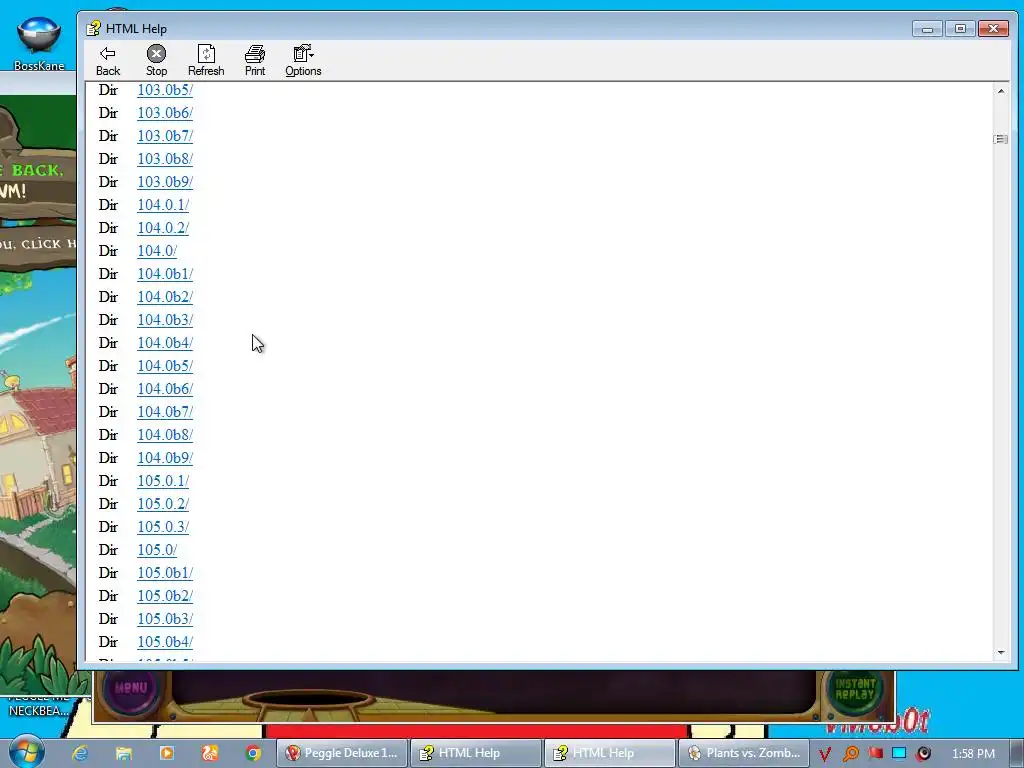
Task: Click the blue monitor system tray icon
Action: point(899,753)
